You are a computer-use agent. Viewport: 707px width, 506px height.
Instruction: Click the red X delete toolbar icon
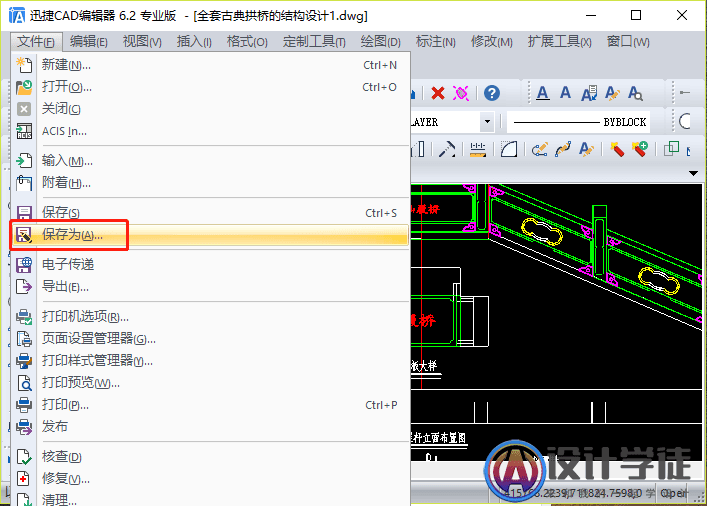437,93
